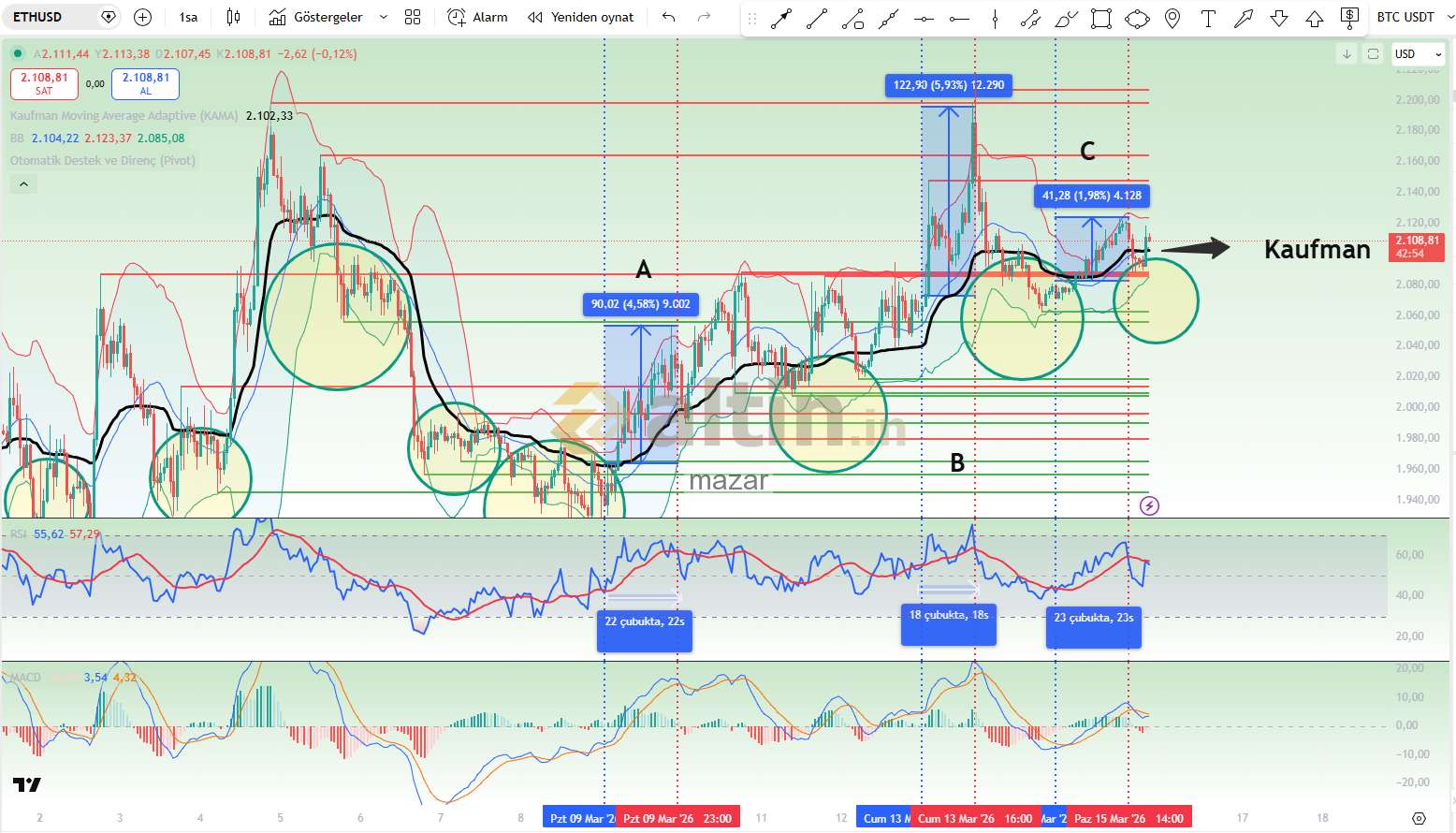This screenshot has height=833, width=1456.
Task: Undo the last chart action
Action: 668,17
